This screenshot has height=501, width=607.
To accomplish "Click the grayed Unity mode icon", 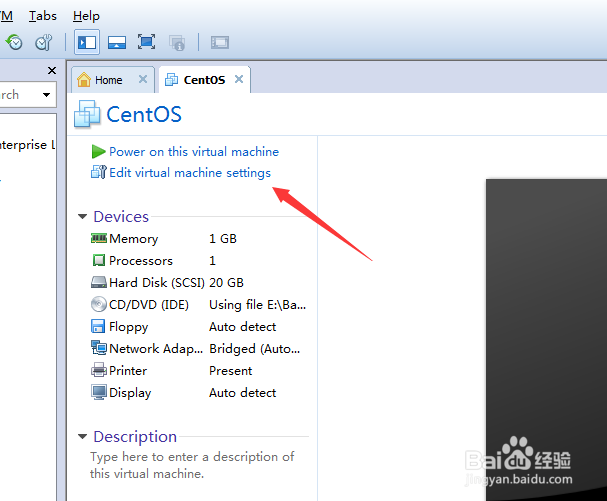I will [x=177, y=43].
